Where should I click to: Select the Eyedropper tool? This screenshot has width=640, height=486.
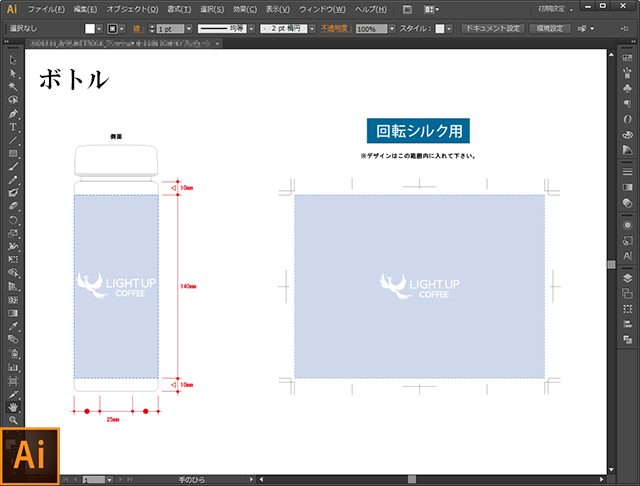(13, 326)
